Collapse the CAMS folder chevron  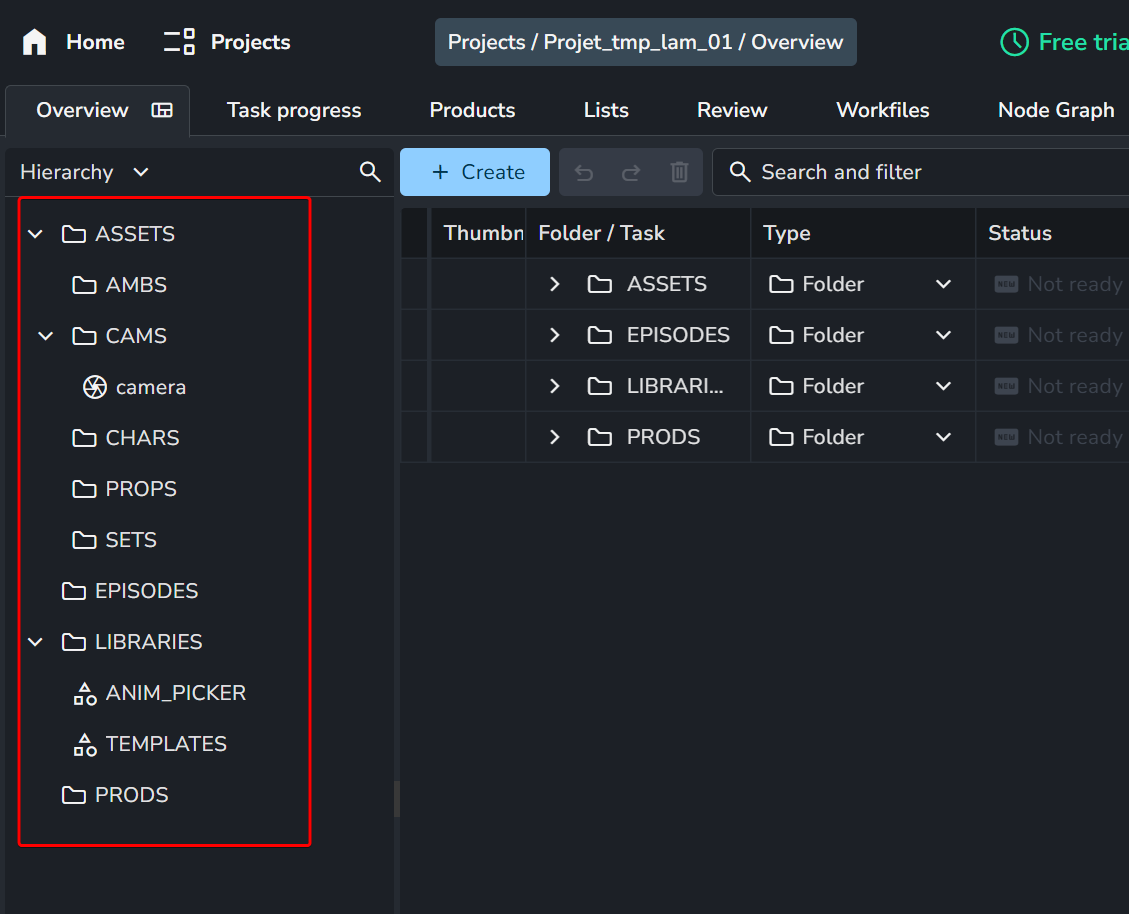[46, 336]
